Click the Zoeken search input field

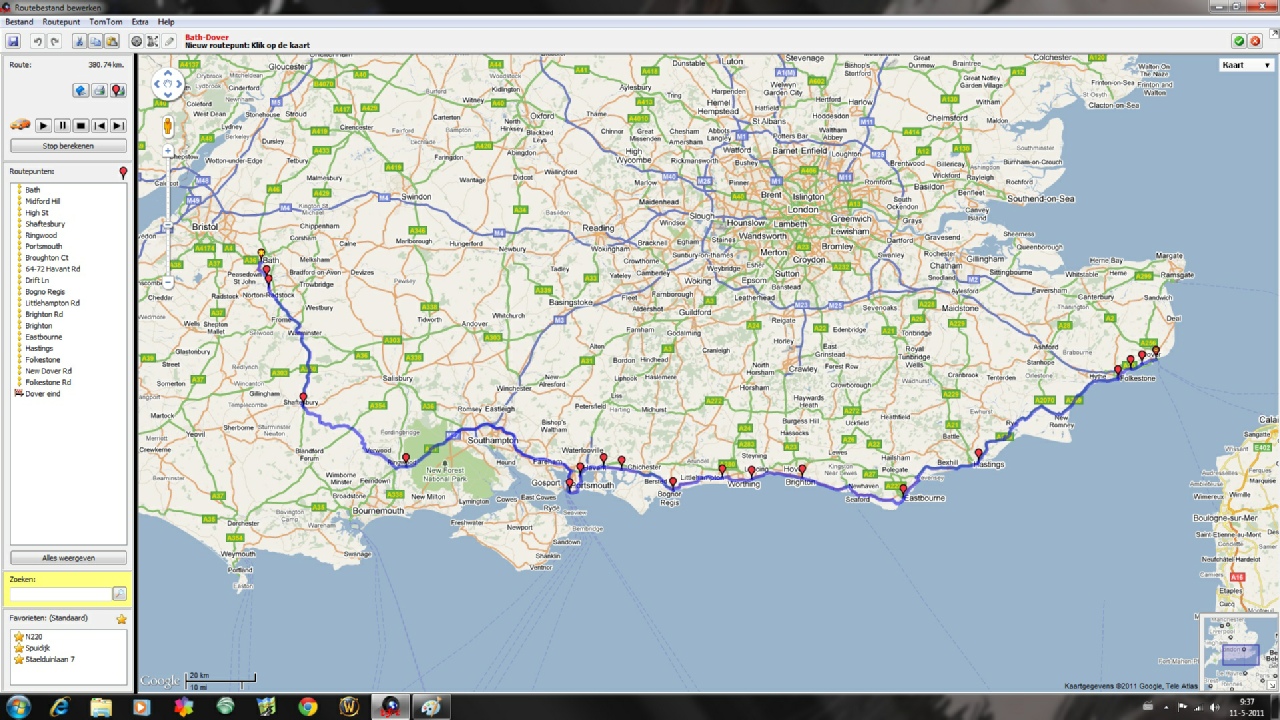pos(60,594)
